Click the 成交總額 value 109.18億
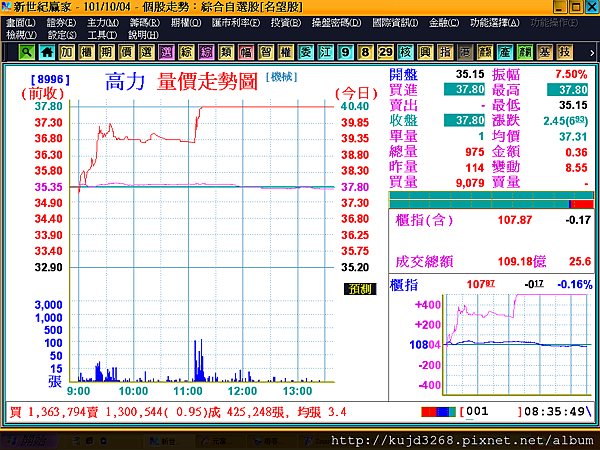This screenshot has width=600, height=450. click(522, 261)
